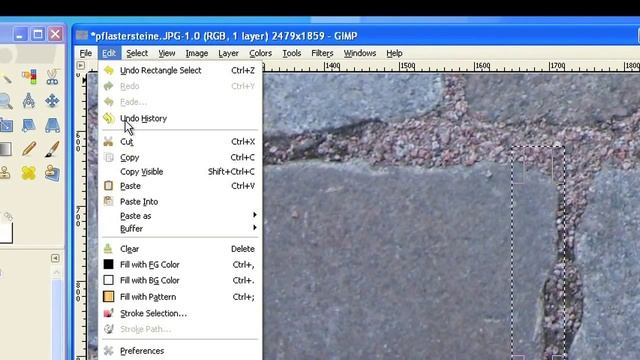Click the greyed-out Redo entry

coord(180,86)
